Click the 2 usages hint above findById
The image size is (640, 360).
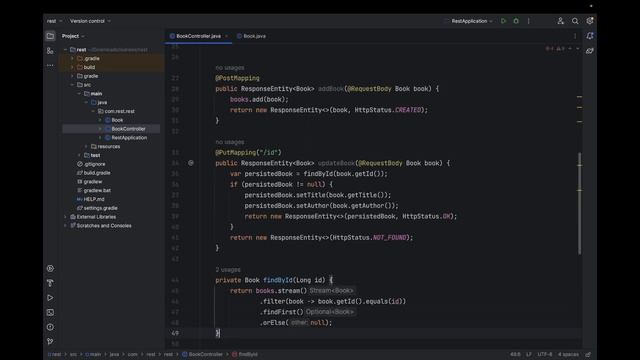(x=228, y=270)
